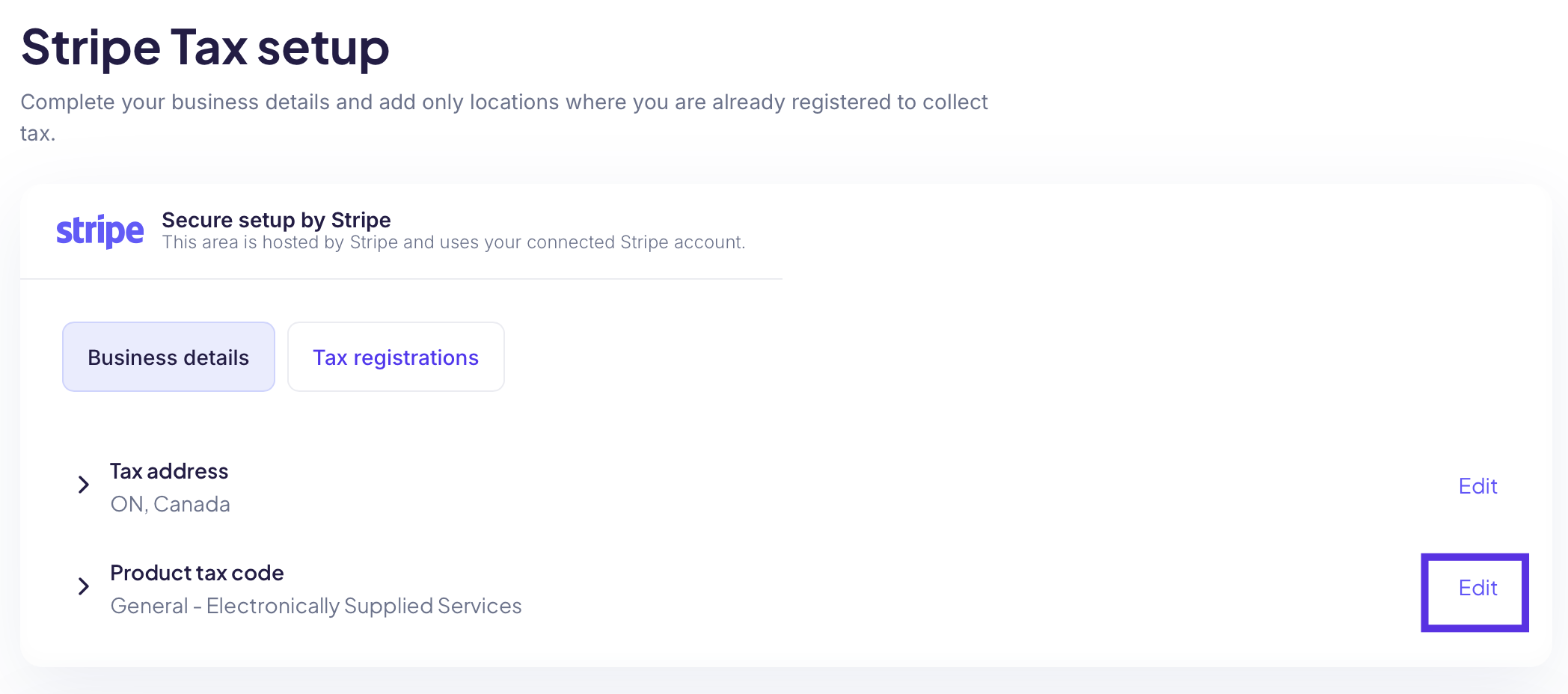This screenshot has height=694, width=1568.
Task: Edit the Product tax code entry
Action: (x=1477, y=588)
